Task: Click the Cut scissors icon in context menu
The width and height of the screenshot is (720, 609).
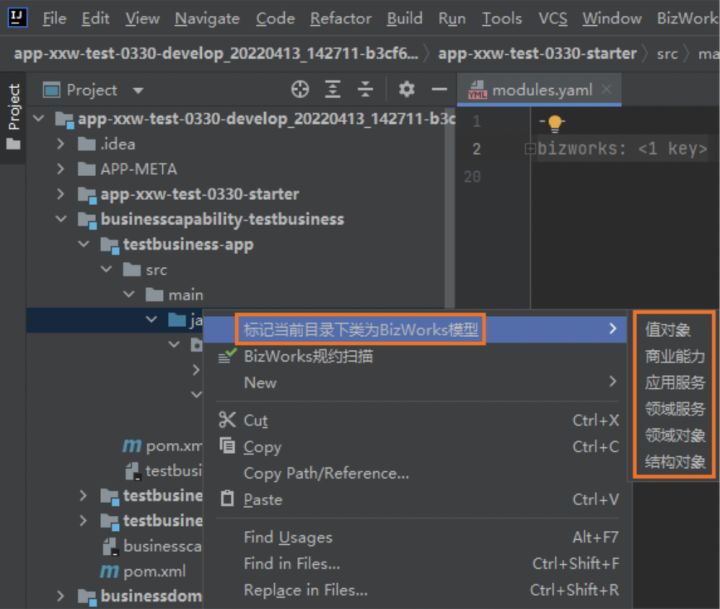Action: pos(227,420)
